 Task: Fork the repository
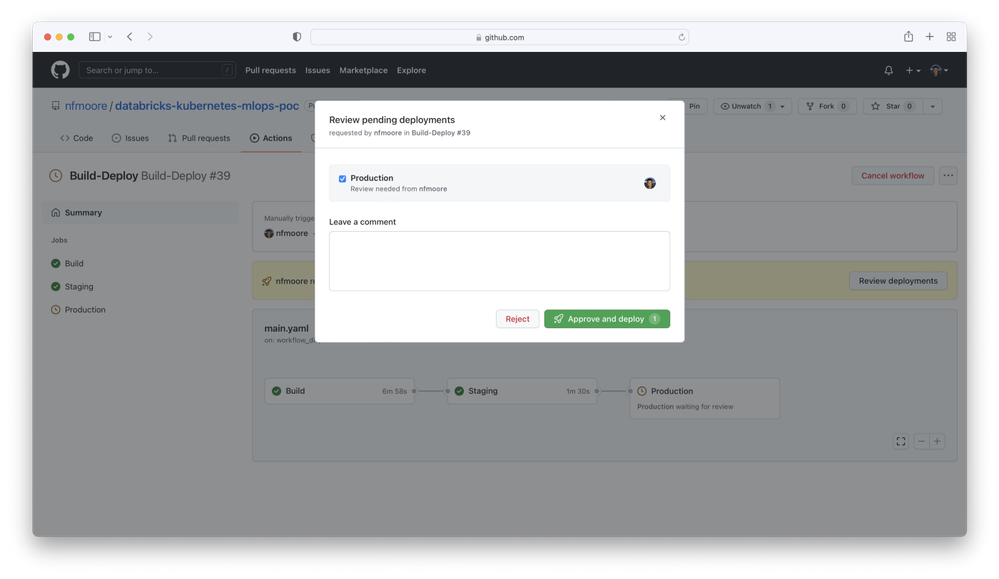point(827,106)
